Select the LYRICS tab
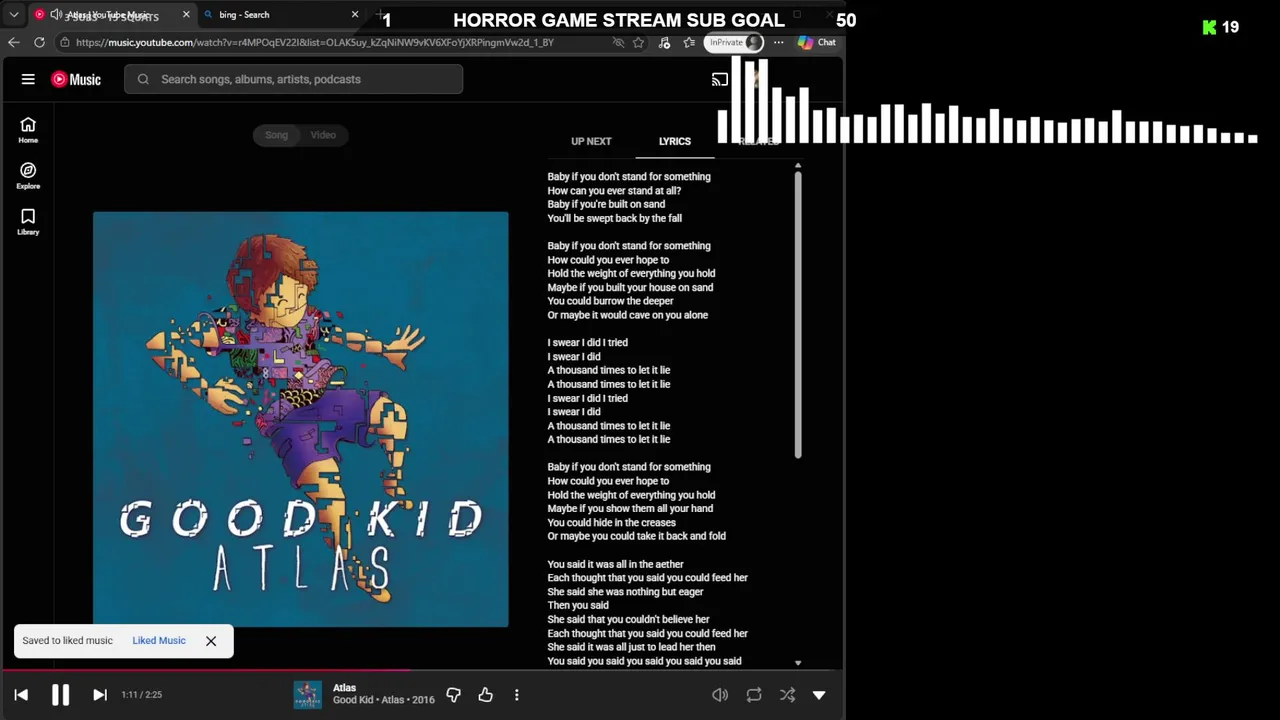The height and width of the screenshot is (720, 1280). (x=675, y=141)
